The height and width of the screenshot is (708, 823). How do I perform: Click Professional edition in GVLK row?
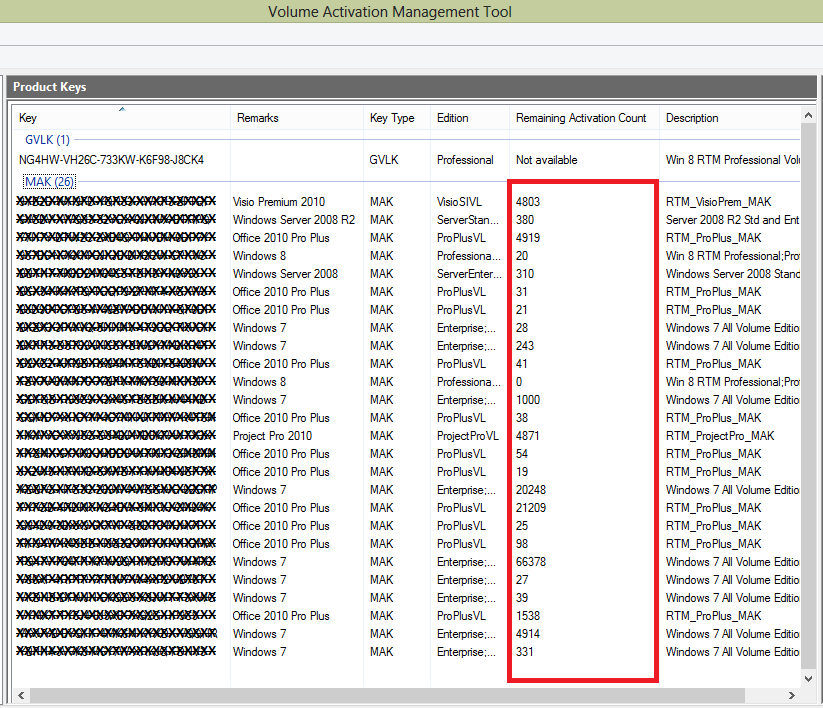[x=465, y=160]
